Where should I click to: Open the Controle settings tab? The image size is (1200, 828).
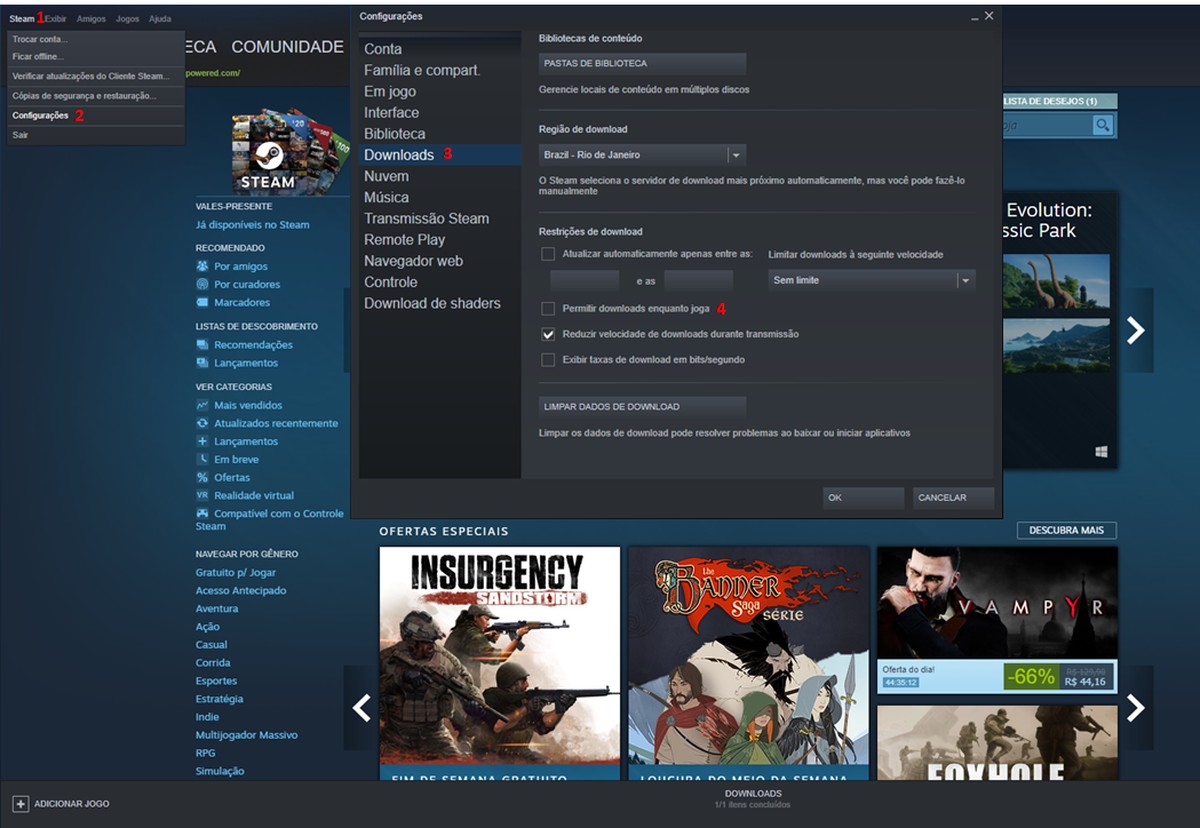coord(440,282)
